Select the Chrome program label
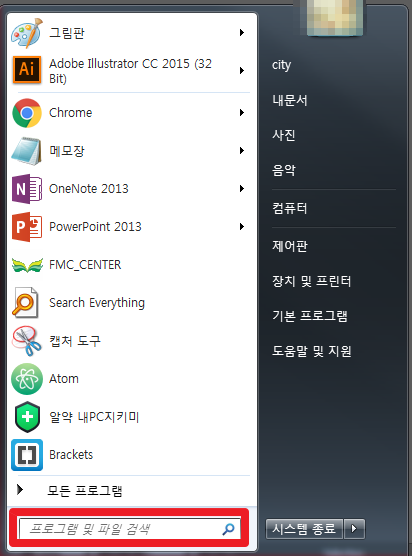Screen dimensions: 412x556 coord(71,113)
